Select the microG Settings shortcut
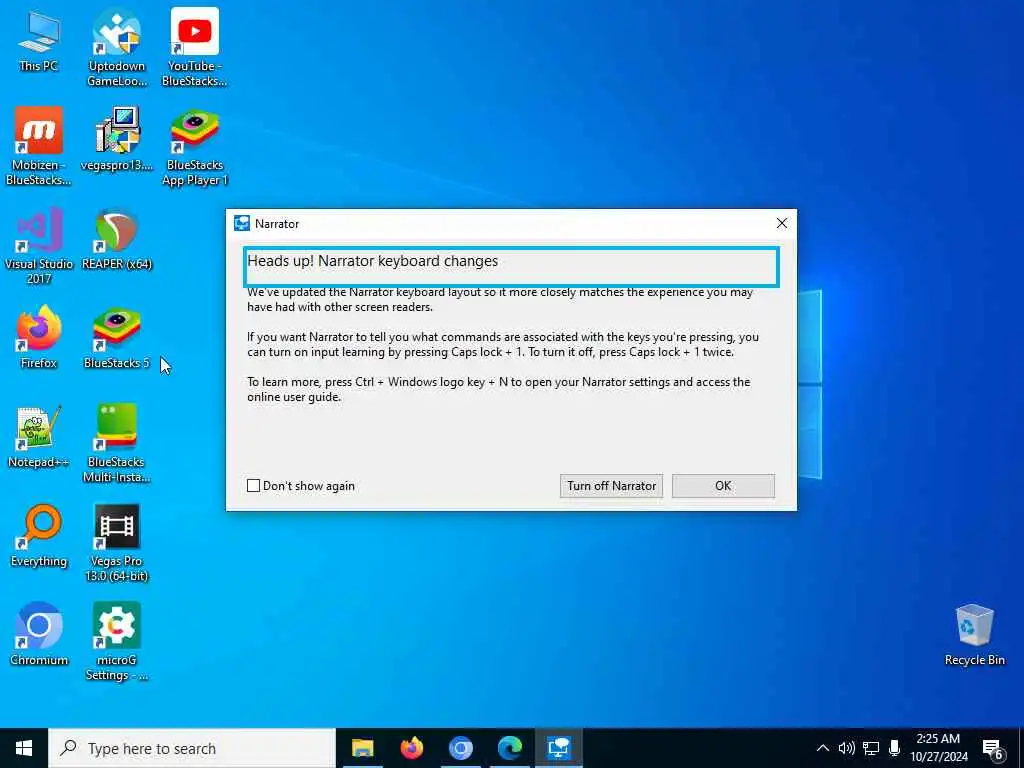Viewport: 1024px width, 768px height. point(116,642)
